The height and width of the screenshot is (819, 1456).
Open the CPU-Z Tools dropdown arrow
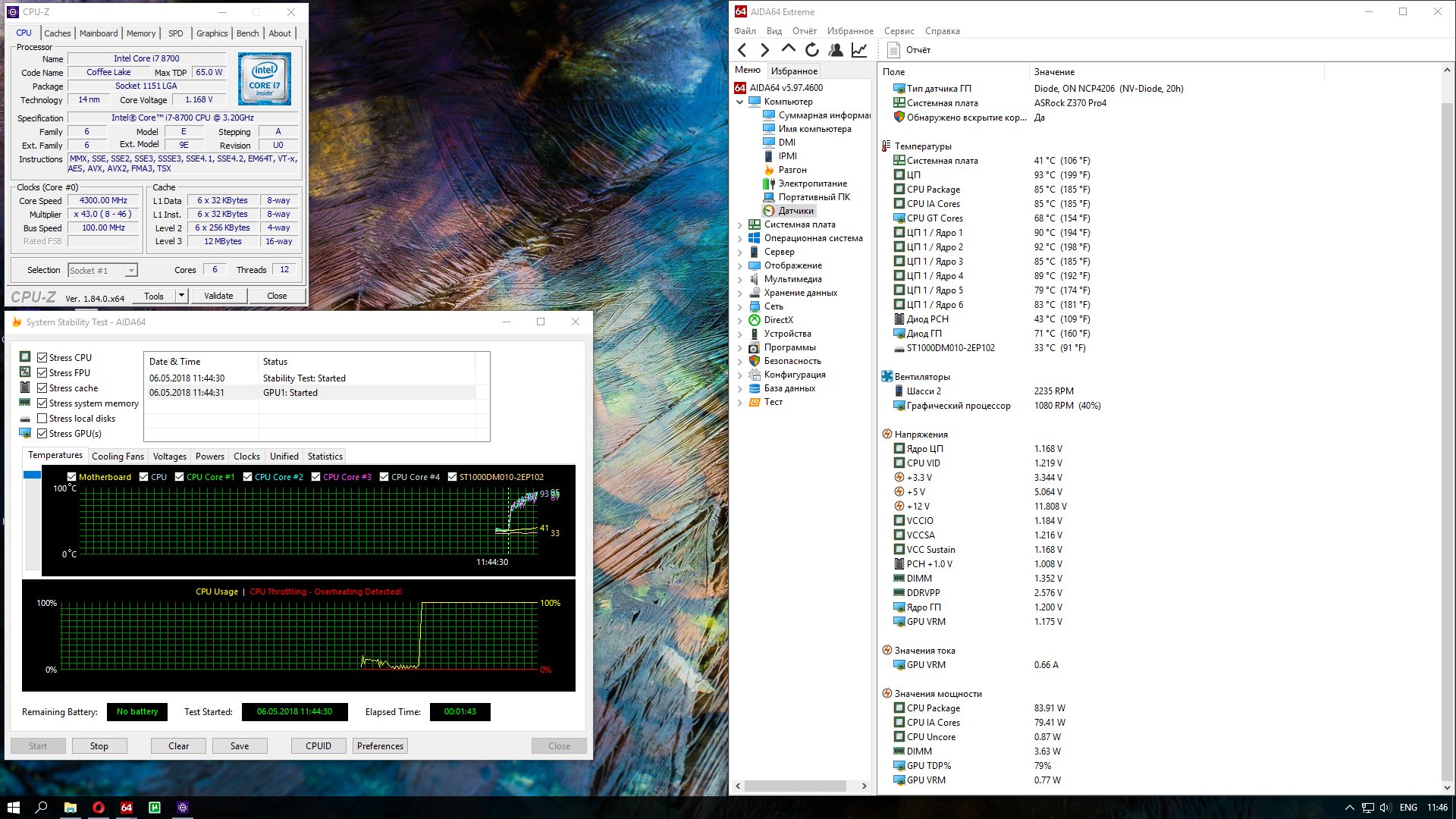[x=181, y=296]
